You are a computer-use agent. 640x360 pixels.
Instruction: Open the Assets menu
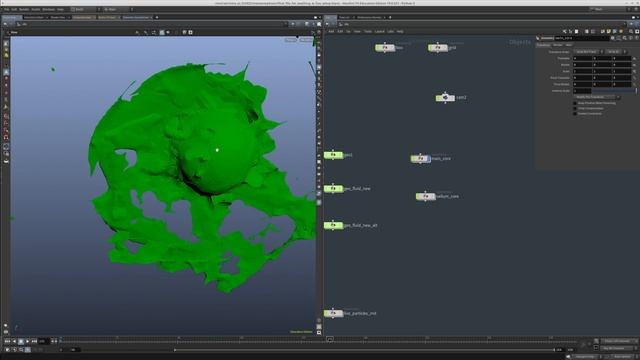[36, 9]
